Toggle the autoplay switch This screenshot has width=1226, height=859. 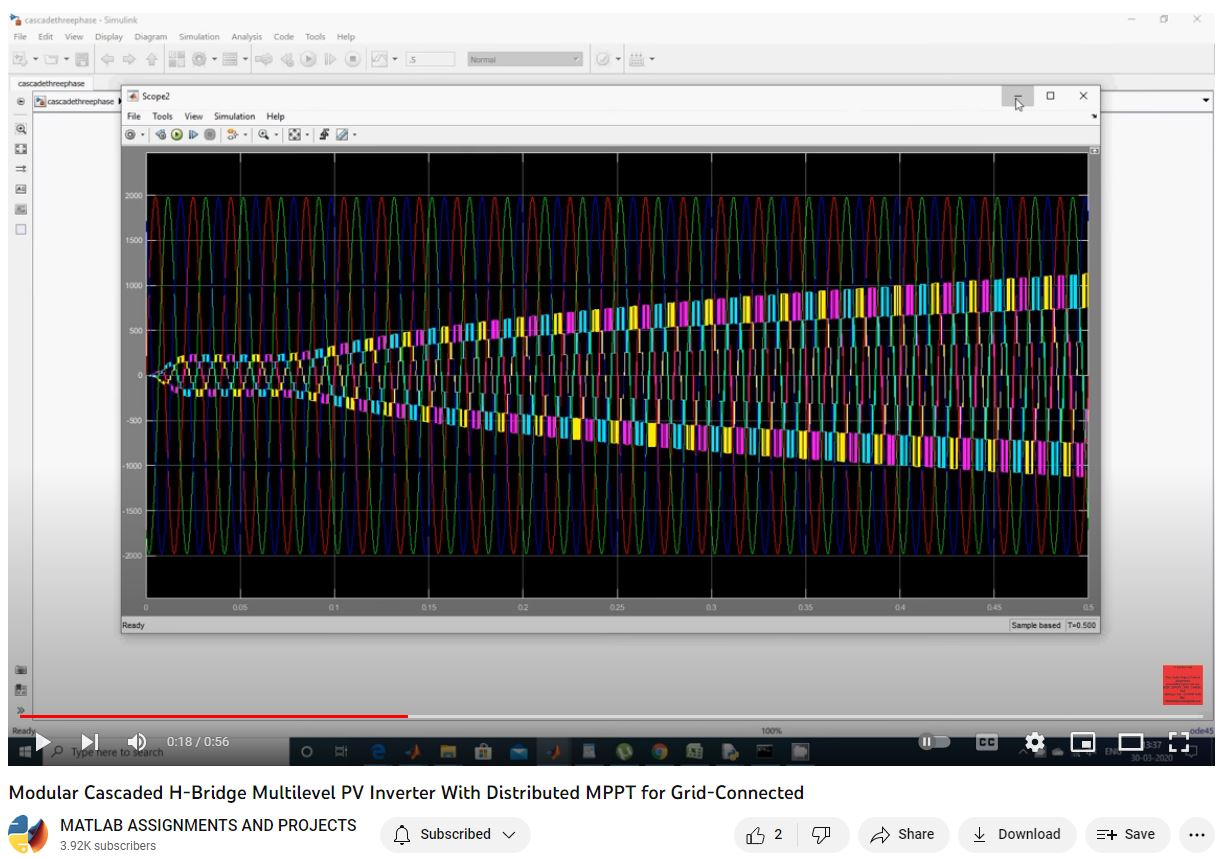(x=933, y=742)
